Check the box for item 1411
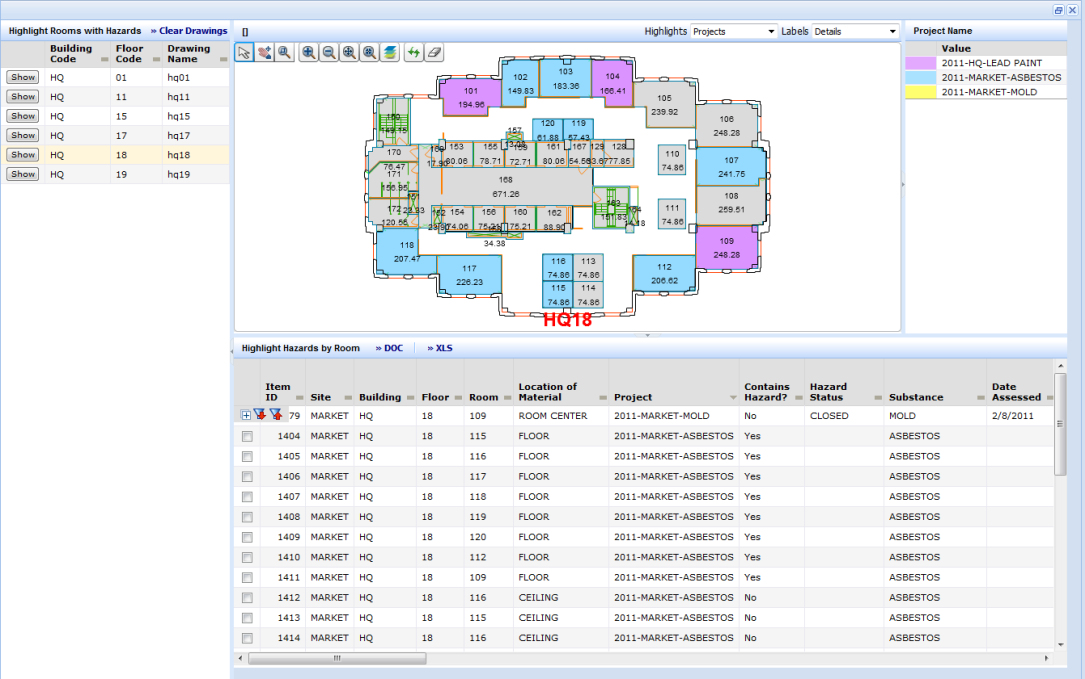1085x679 pixels. click(247, 577)
